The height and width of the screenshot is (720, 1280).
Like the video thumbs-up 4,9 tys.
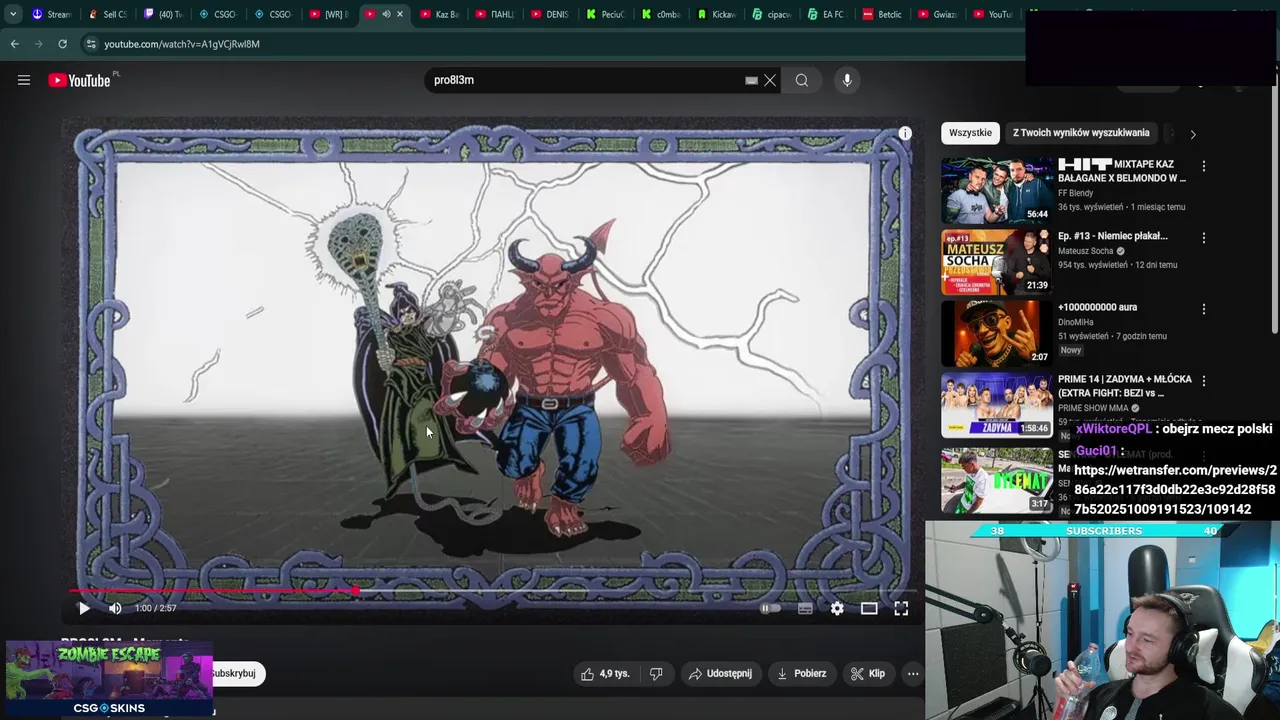pyautogui.click(x=605, y=674)
